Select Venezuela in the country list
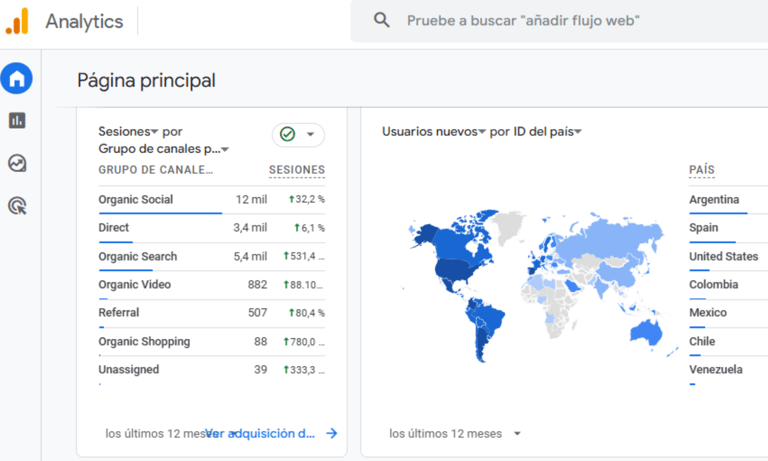 coord(716,369)
